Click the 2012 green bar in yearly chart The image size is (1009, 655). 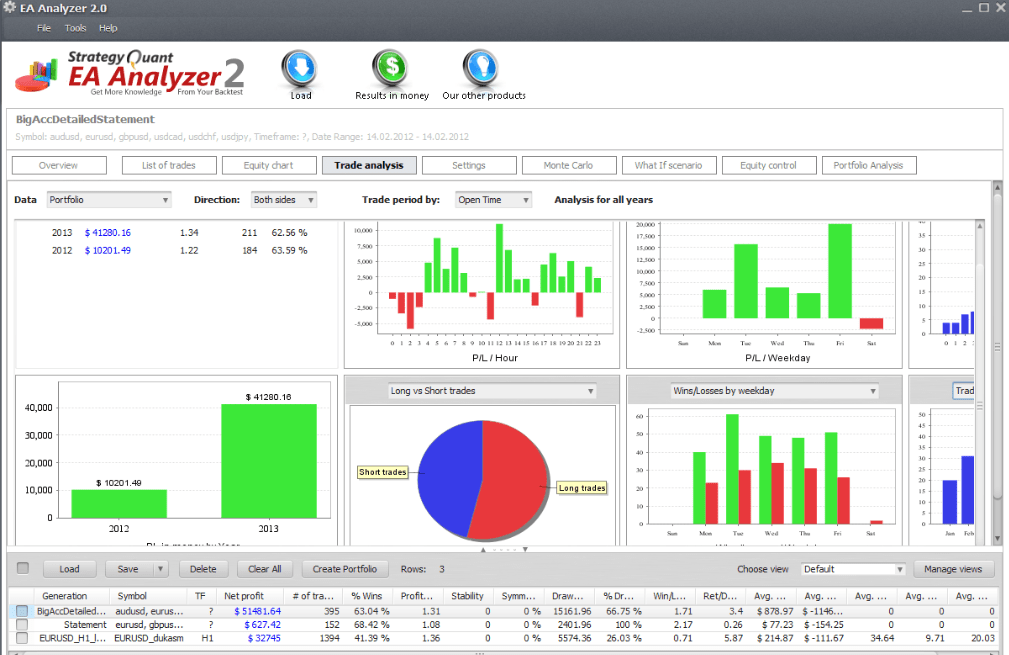click(119, 504)
